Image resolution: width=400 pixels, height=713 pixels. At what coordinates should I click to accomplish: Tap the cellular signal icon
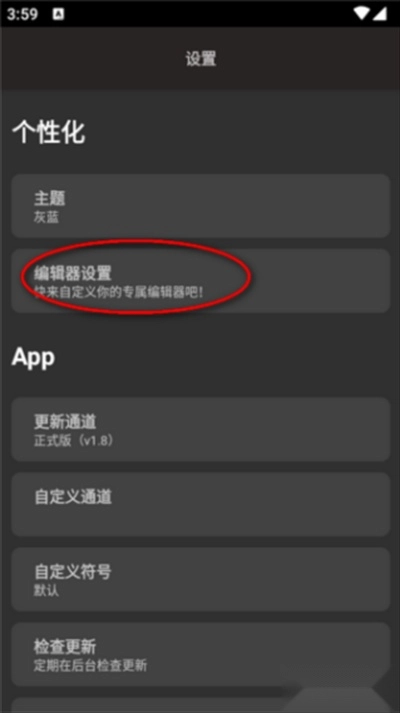tap(380, 14)
